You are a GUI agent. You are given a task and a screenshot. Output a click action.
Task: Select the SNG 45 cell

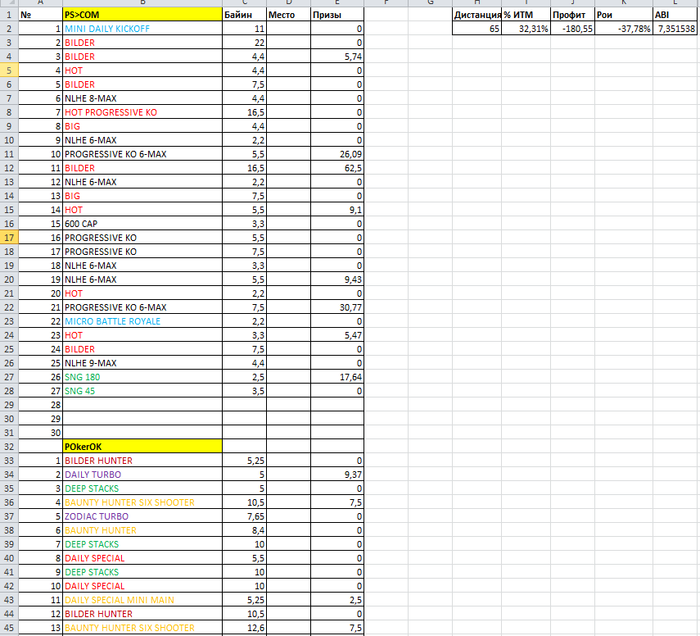[x=142, y=391]
